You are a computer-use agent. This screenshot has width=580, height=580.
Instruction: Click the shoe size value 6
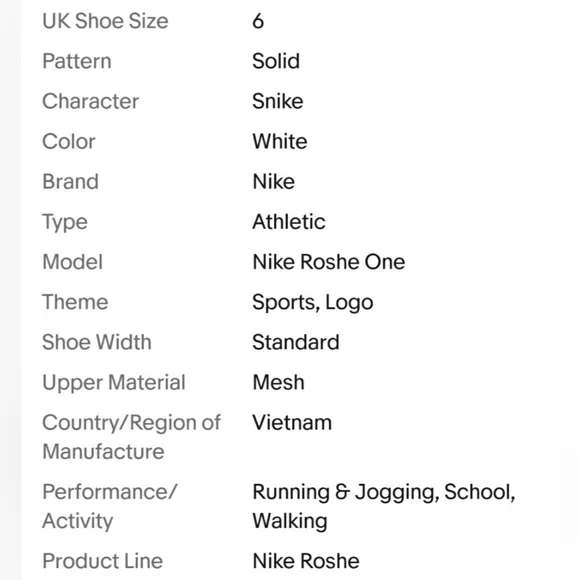(258, 21)
